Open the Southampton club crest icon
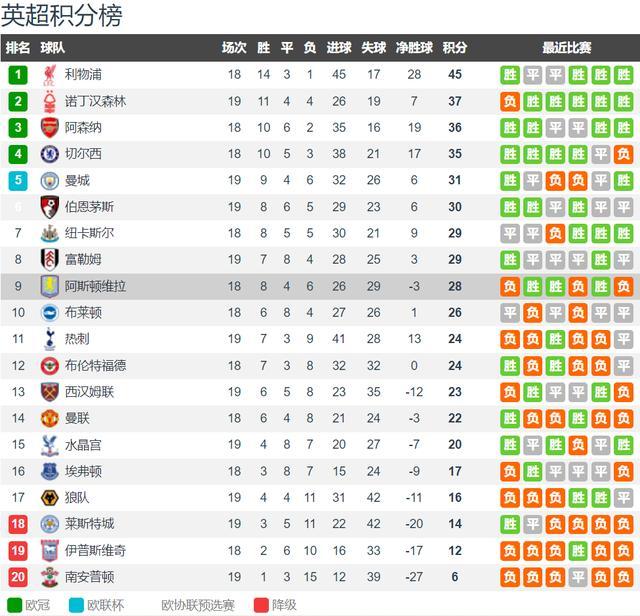The height and width of the screenshot is (616, 640). [x=49, y=577]
